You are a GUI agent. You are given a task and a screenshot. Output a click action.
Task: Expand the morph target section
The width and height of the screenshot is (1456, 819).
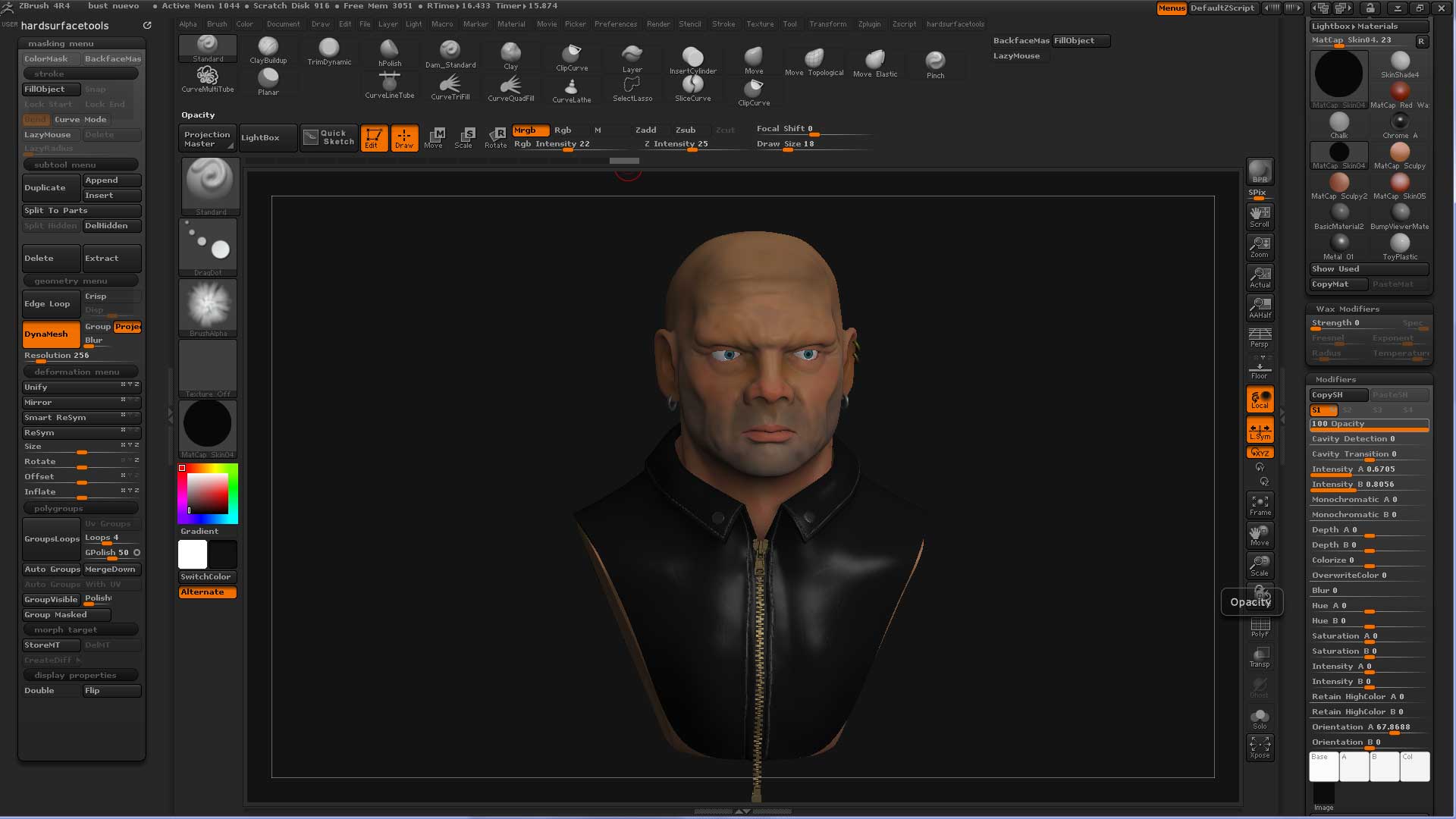80,629
